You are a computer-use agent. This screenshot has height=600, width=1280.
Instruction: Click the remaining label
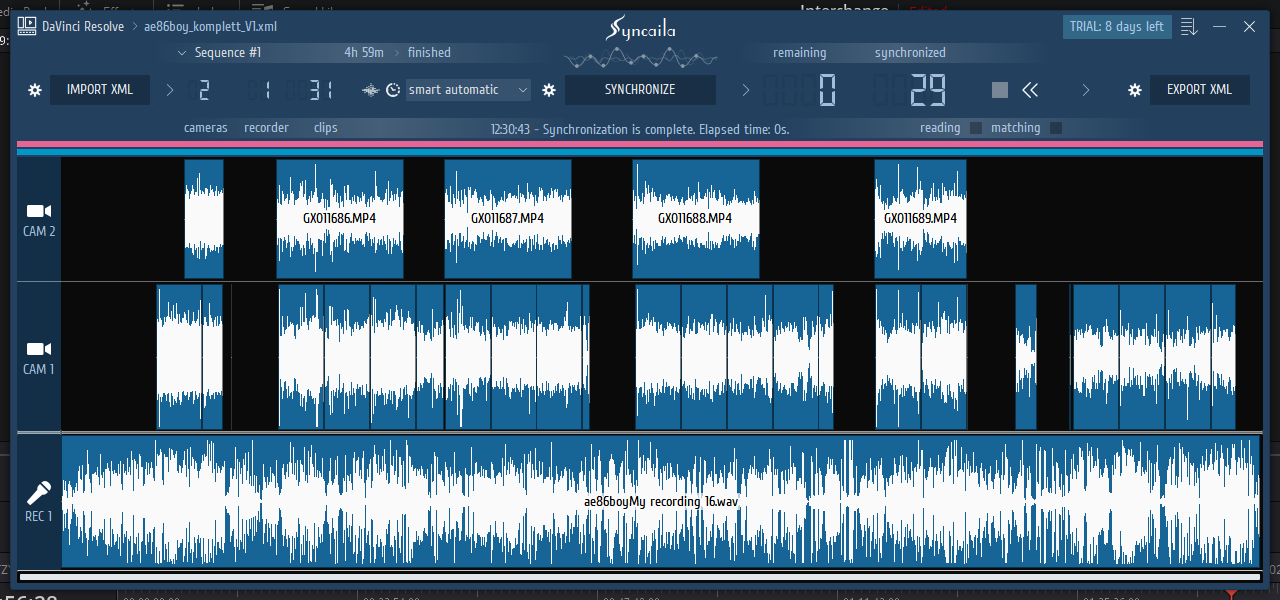[x=799, y=53]
